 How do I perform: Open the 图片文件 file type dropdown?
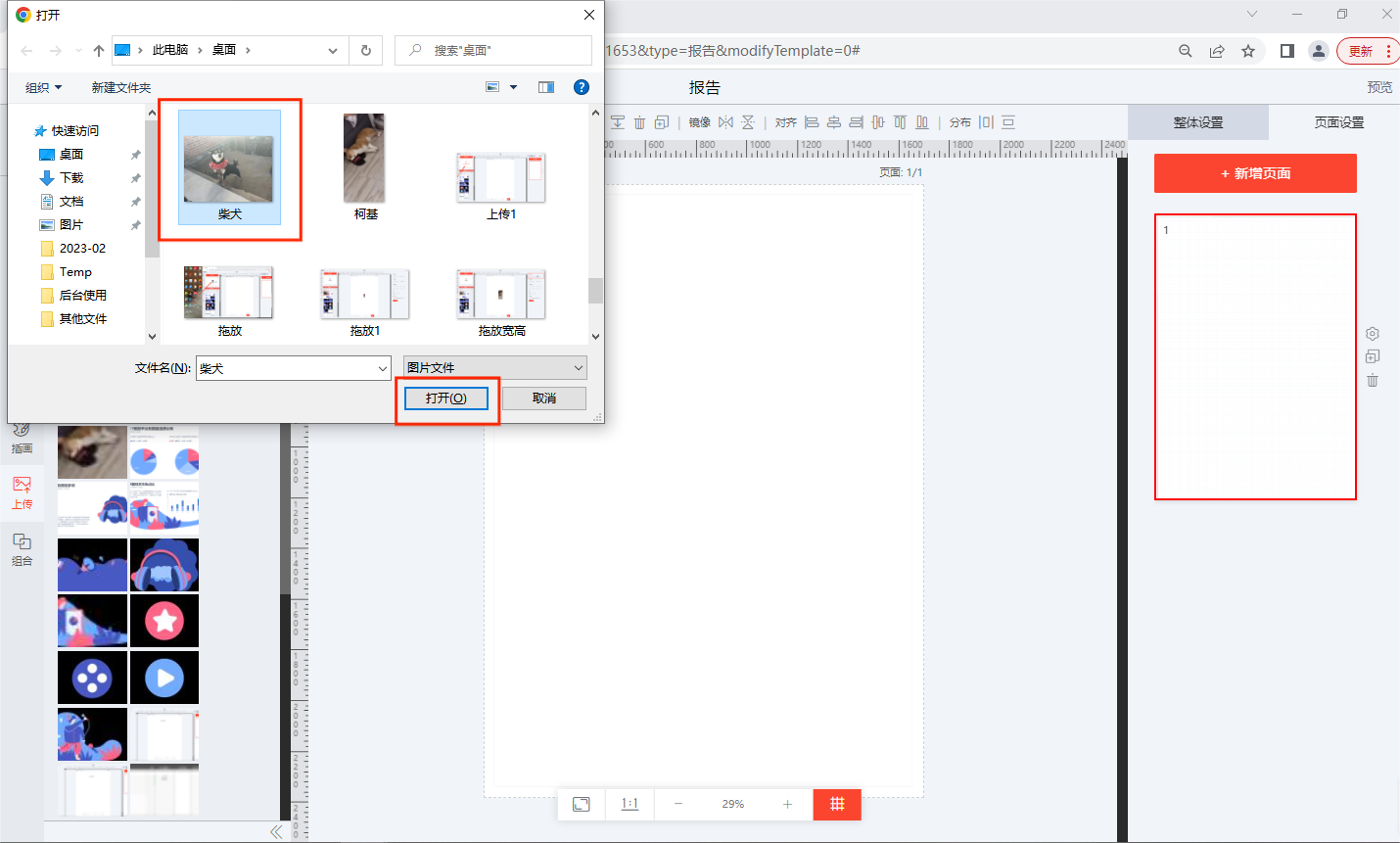[x=495, y=367]
